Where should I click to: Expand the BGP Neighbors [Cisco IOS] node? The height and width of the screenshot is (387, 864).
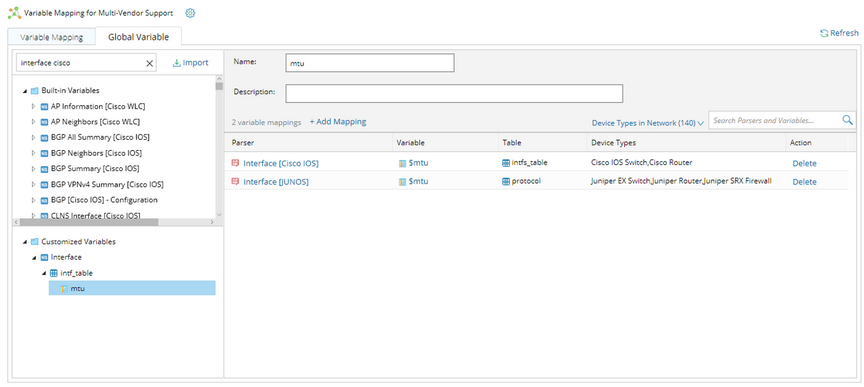34,153
